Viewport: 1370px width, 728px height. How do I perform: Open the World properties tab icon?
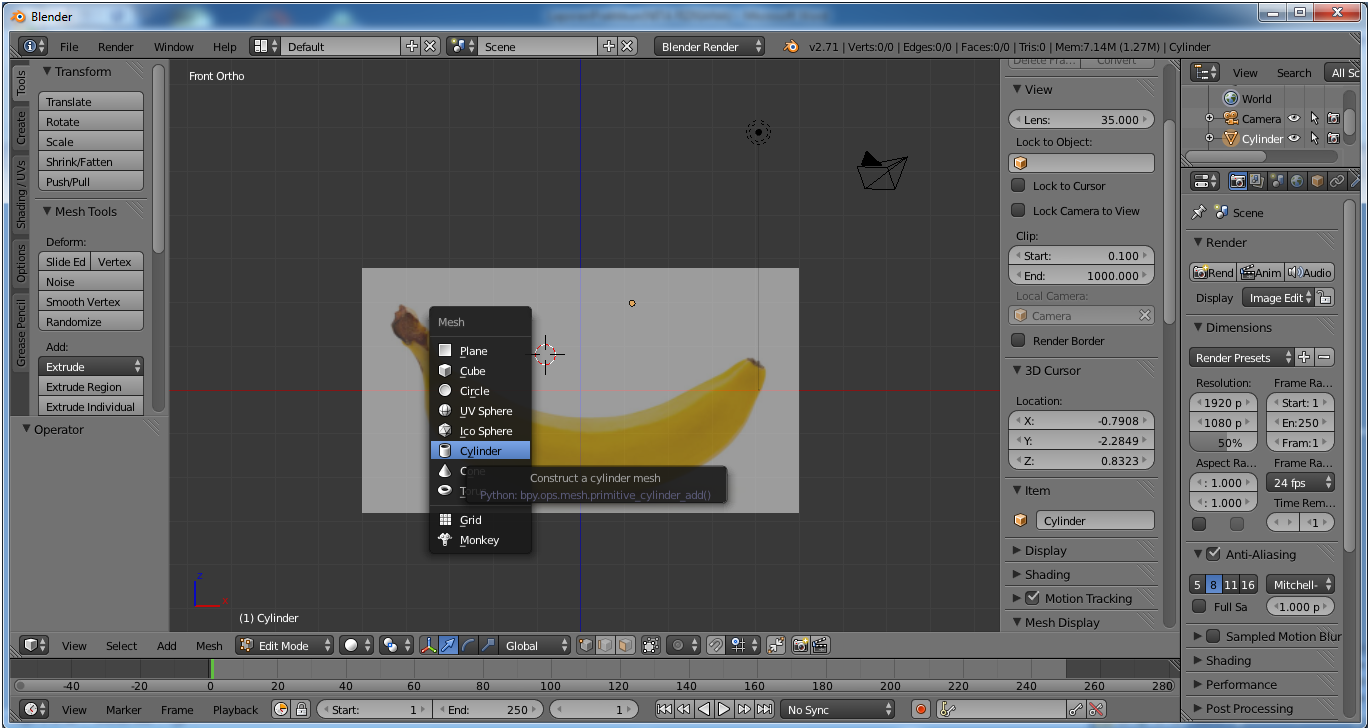(1297, 181)
